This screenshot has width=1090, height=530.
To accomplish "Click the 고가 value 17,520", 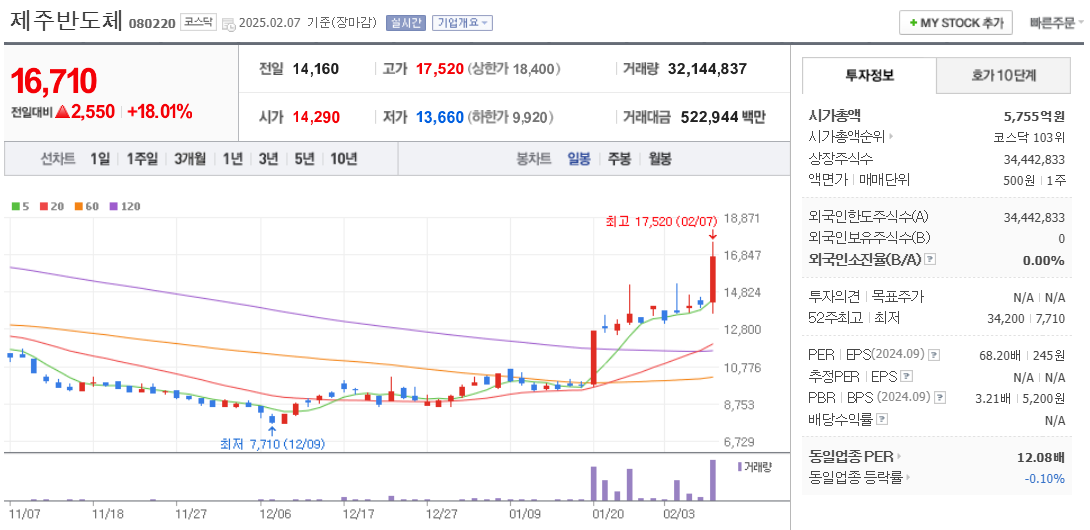I will (439, 69).
